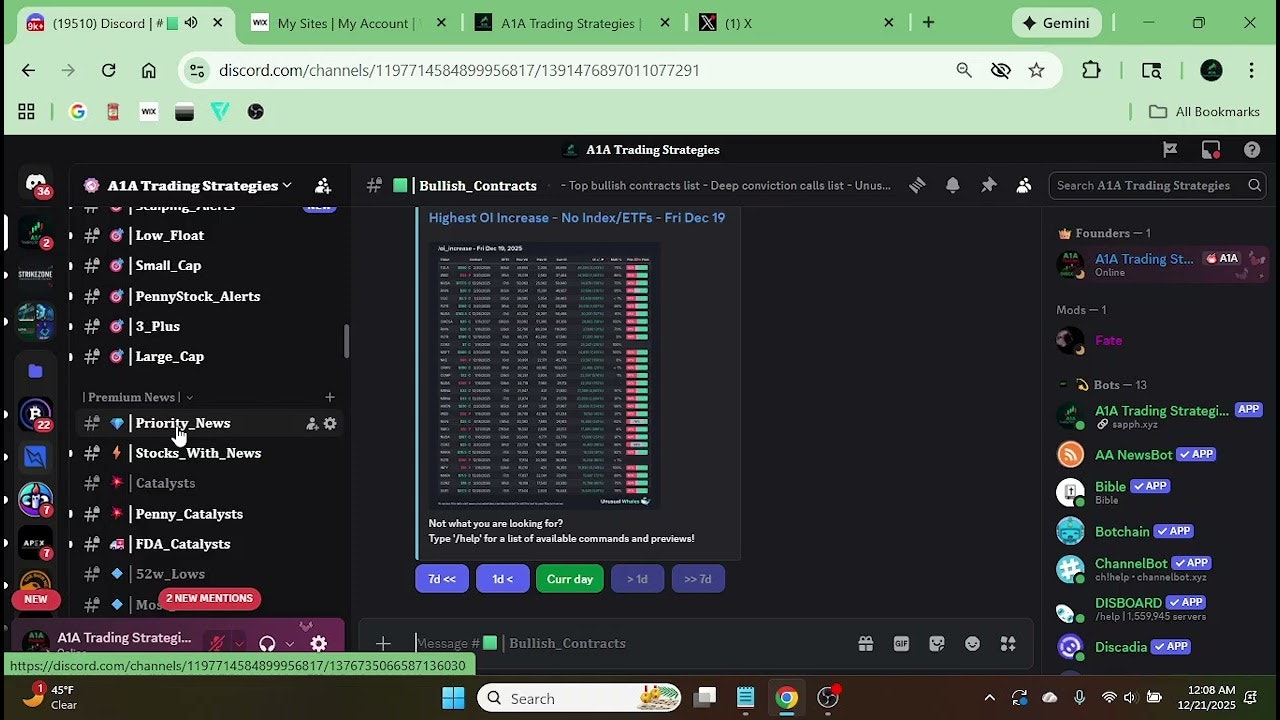The image size is (1280, 720).
Task: Toggle deafen headphones in user panel
Action: 267,644
